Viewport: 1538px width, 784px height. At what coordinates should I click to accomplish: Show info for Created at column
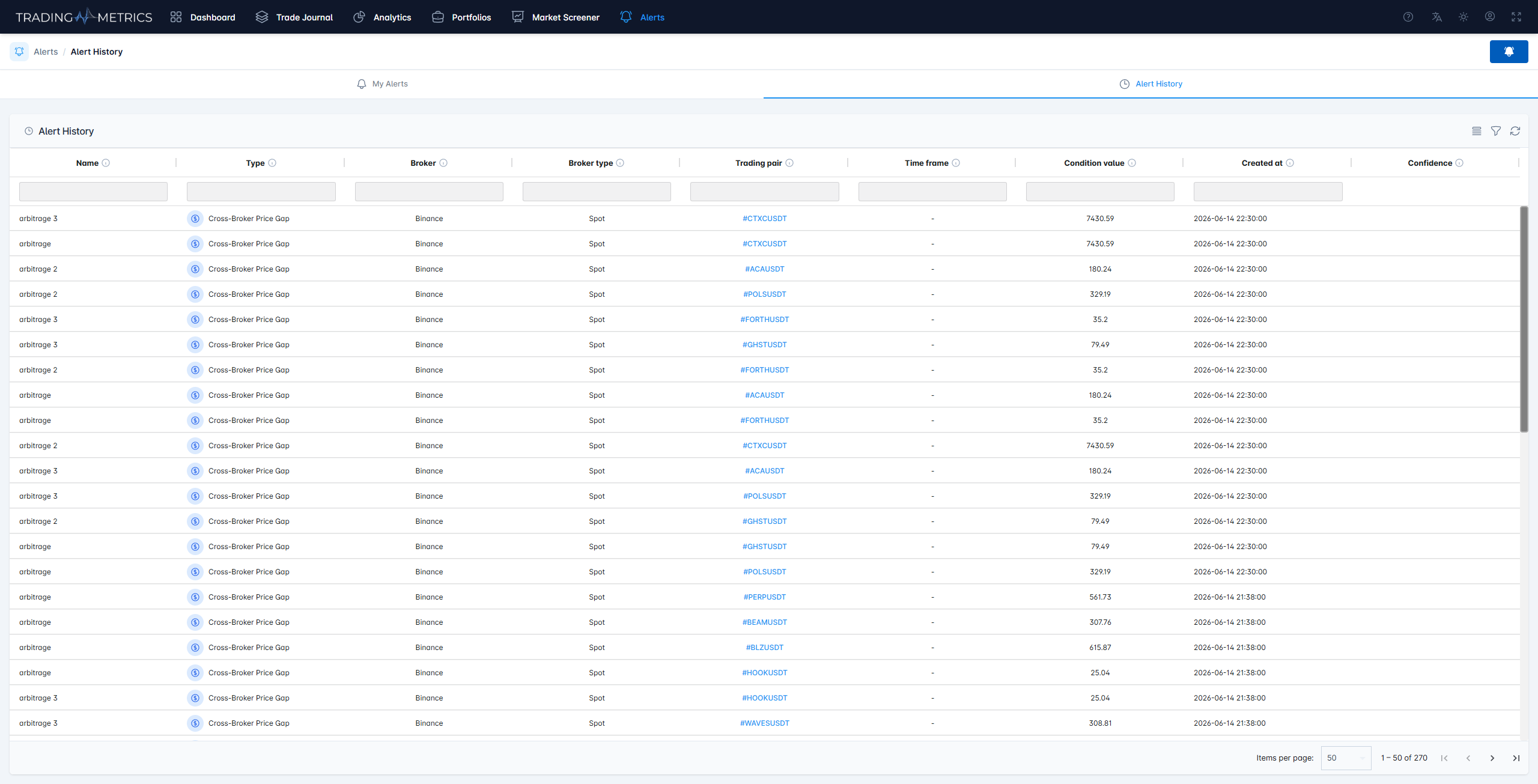(1290, 163)
